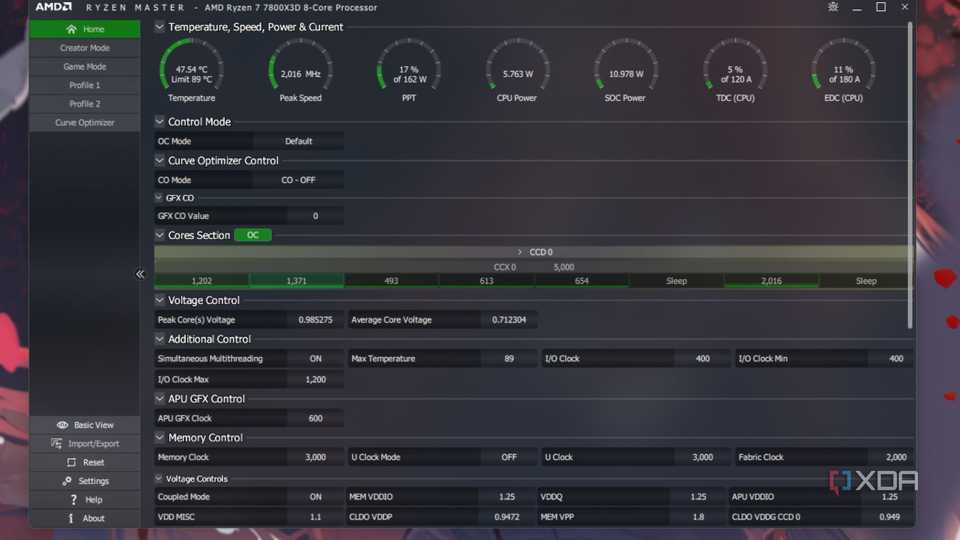Click the Help question mark icon

[73, 499]
